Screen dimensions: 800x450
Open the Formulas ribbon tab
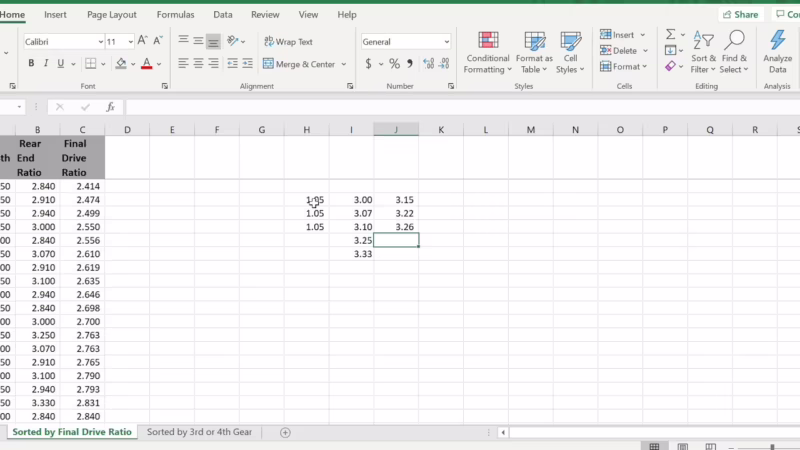coord(176,15)
